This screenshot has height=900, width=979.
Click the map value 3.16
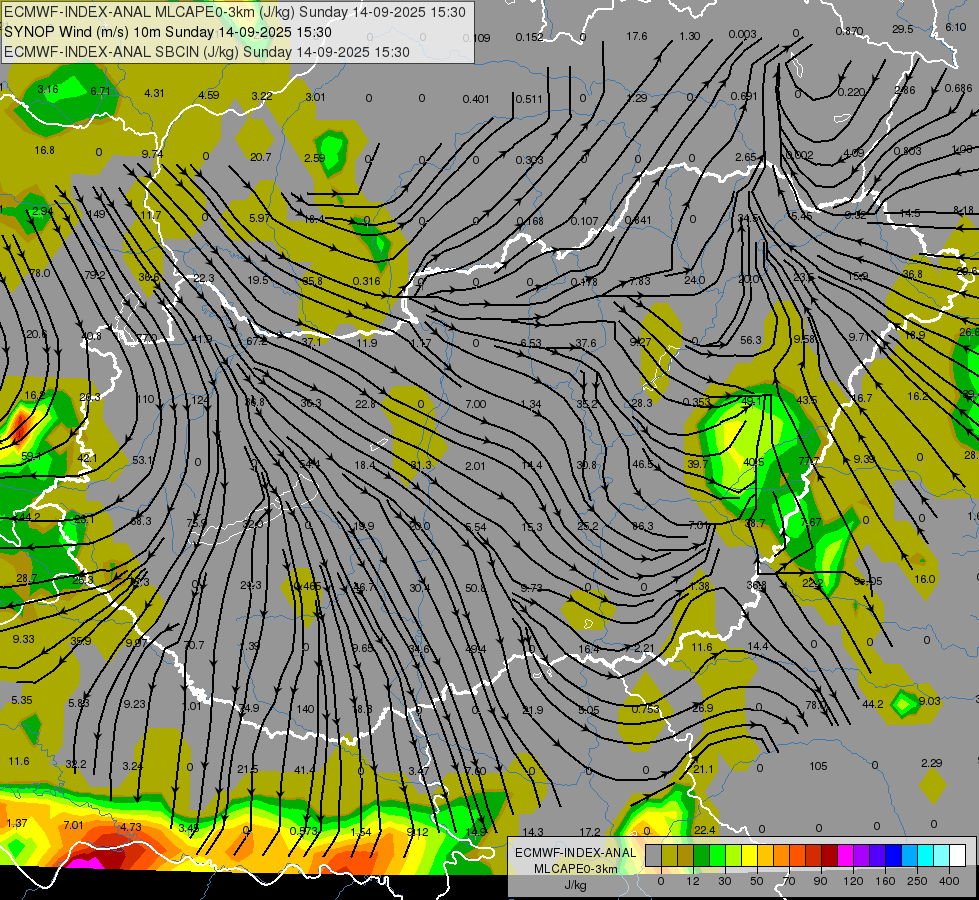47,89
